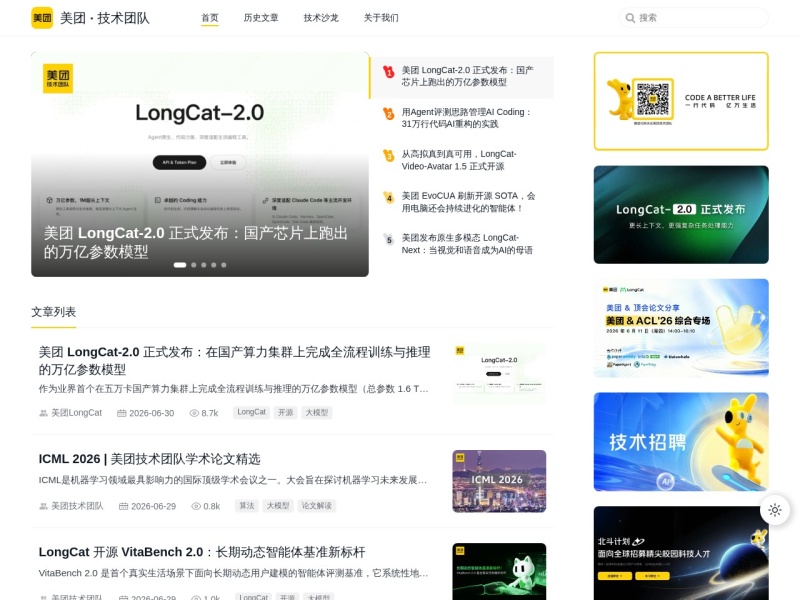Open 美团 & ACL'26 综合专场 banner
The image size is (800, 600).
point(681,328)
